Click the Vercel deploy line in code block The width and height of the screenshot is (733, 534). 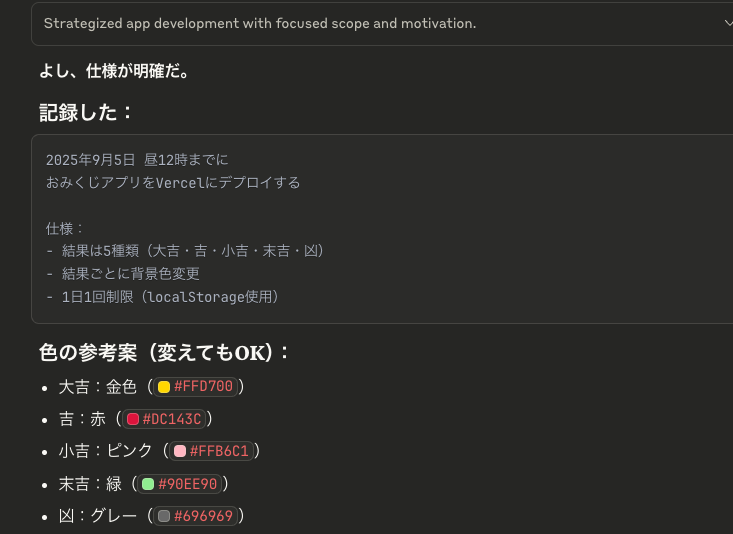[173, 183]
